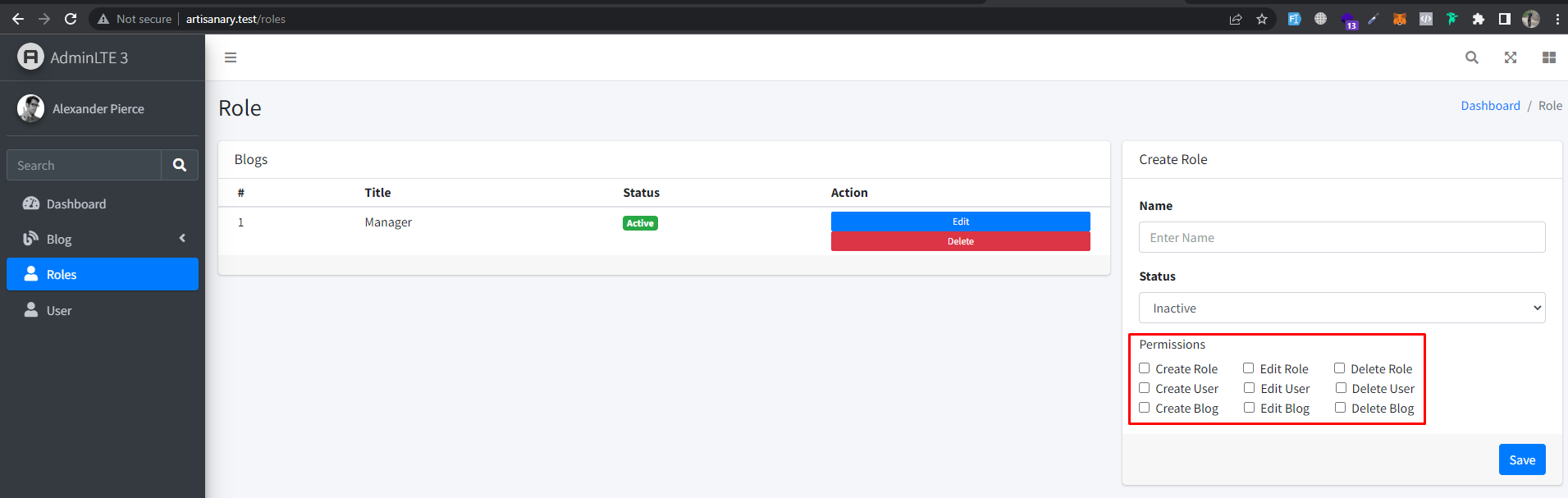This screenshot has width=1568, height=498.
Task: Open the User sidebar item
Action: click(x=103, y=310)
